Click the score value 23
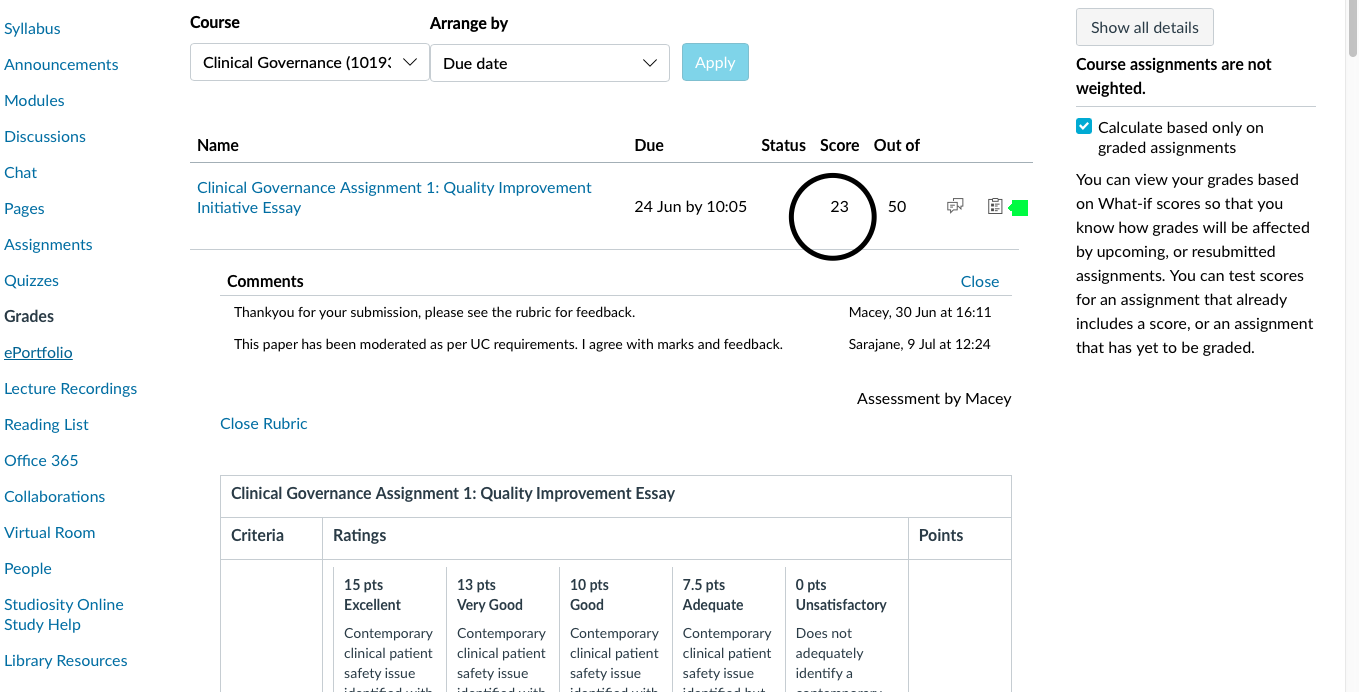 (839, 207)
